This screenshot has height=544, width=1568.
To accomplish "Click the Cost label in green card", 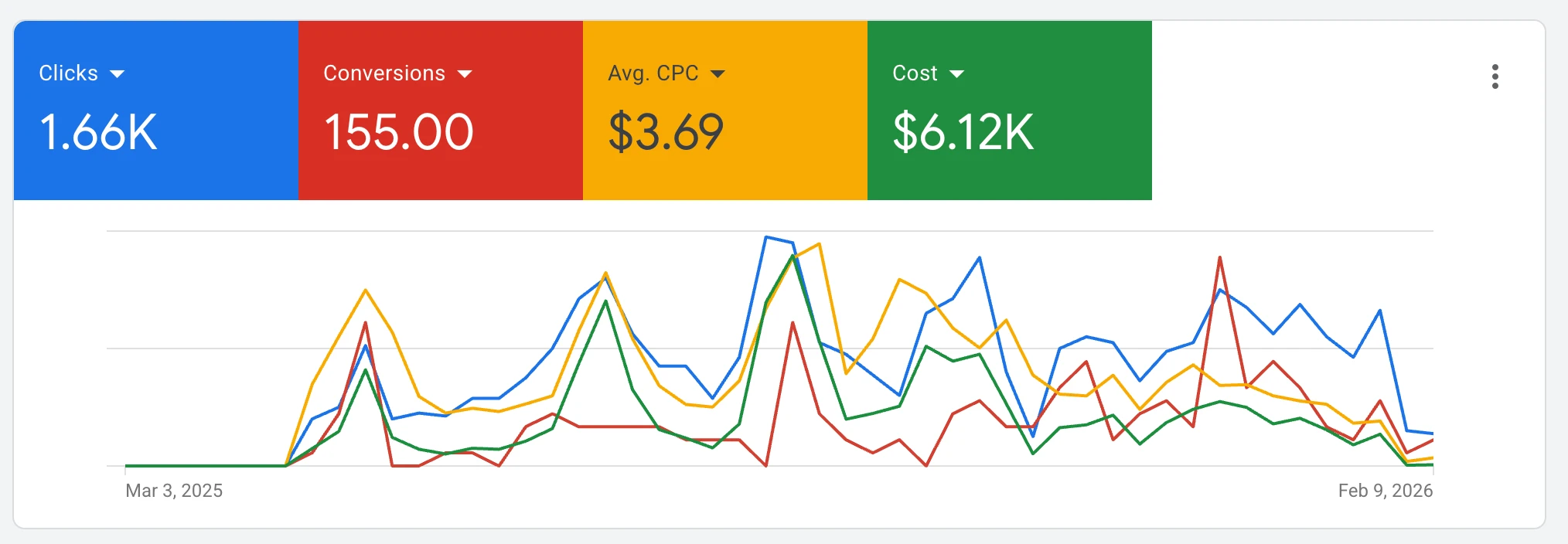I will click(x=915, y=73).
